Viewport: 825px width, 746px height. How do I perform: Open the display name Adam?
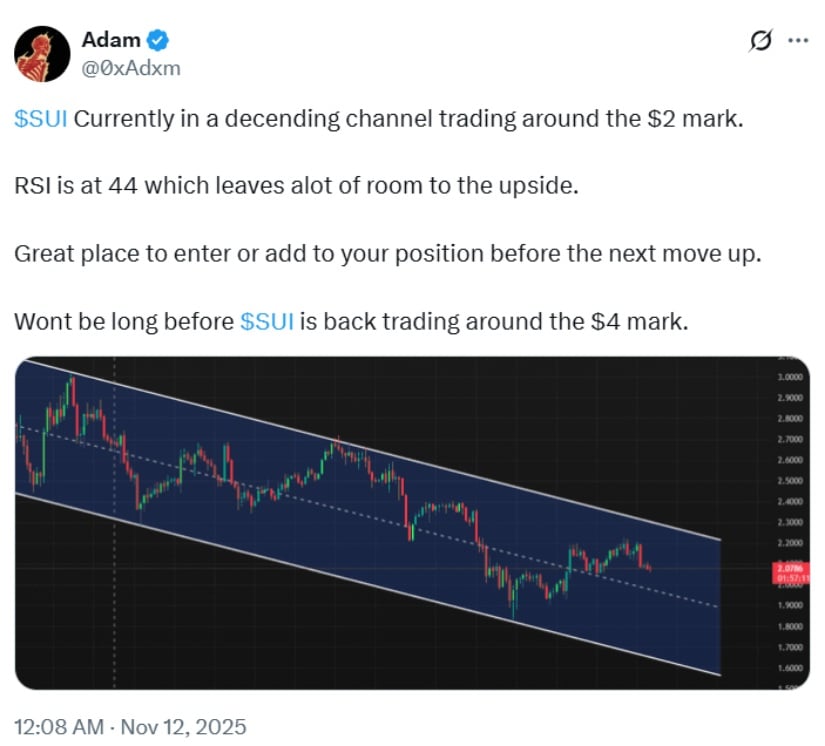110,41
